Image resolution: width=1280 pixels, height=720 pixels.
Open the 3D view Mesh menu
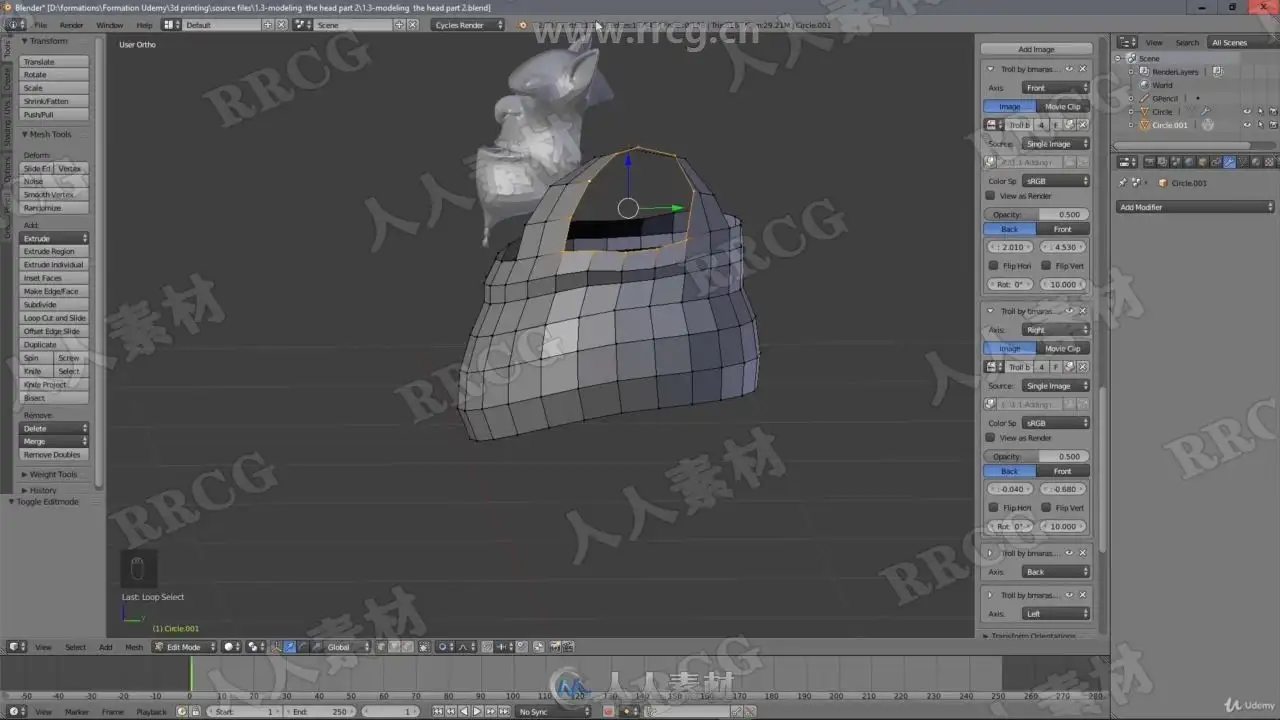click(x=134, y=647)
